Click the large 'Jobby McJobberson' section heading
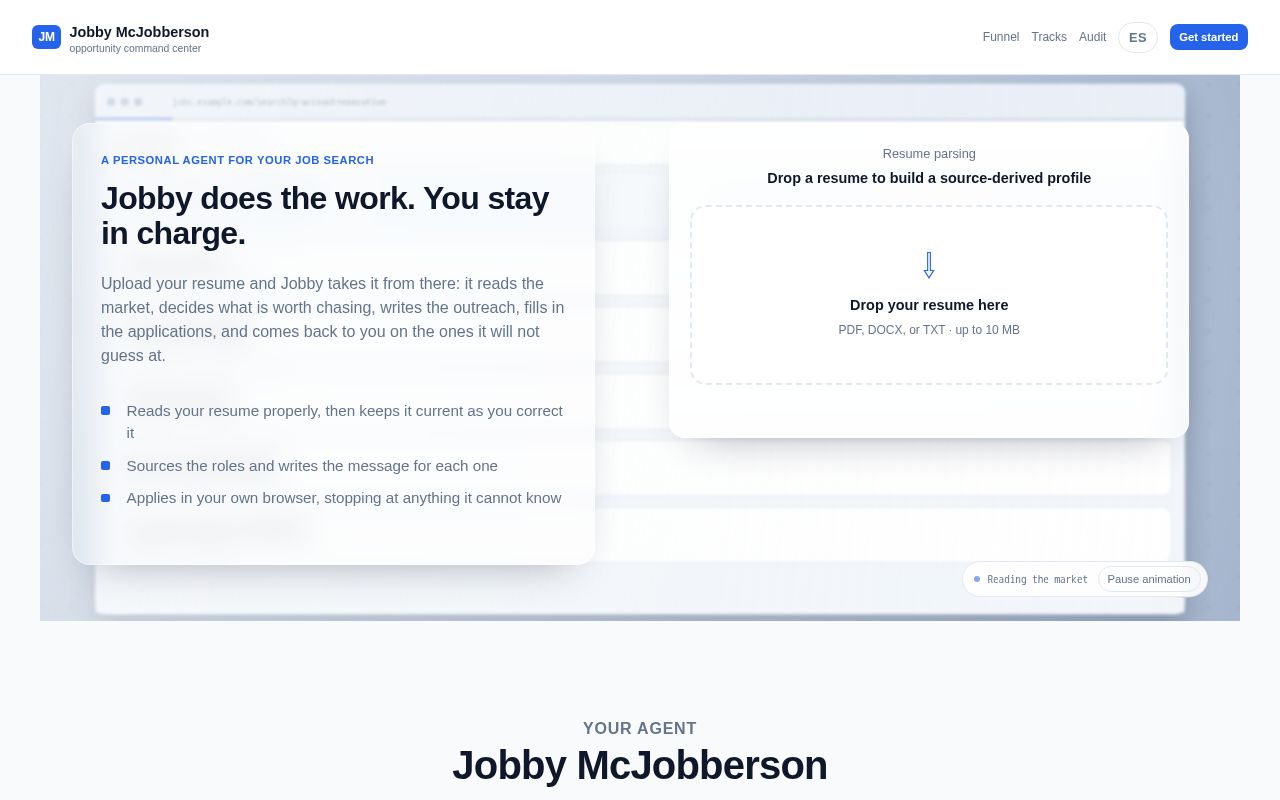 pos(640,765)
